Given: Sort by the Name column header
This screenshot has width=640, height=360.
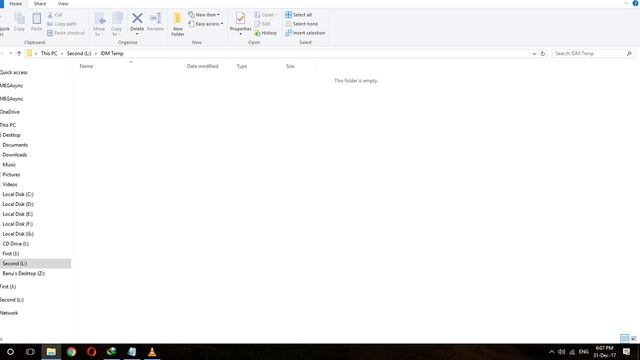Looking at the screenshot, I should pyautogui.click(x=86, y=66).
